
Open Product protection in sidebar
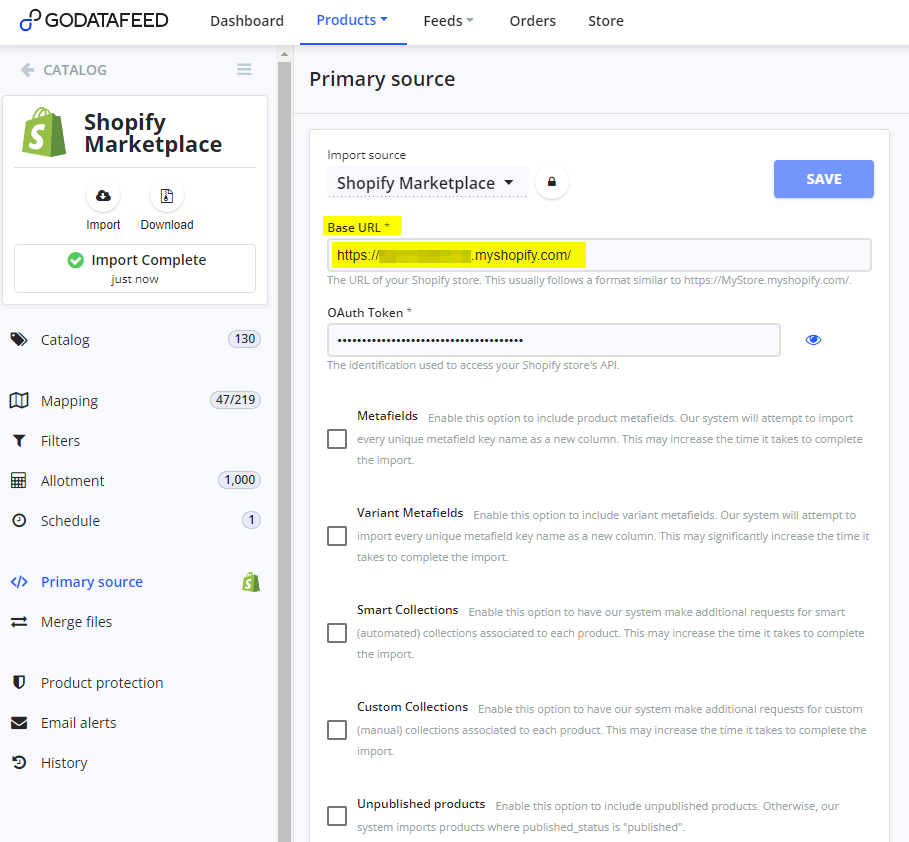[x=102, y=683]
